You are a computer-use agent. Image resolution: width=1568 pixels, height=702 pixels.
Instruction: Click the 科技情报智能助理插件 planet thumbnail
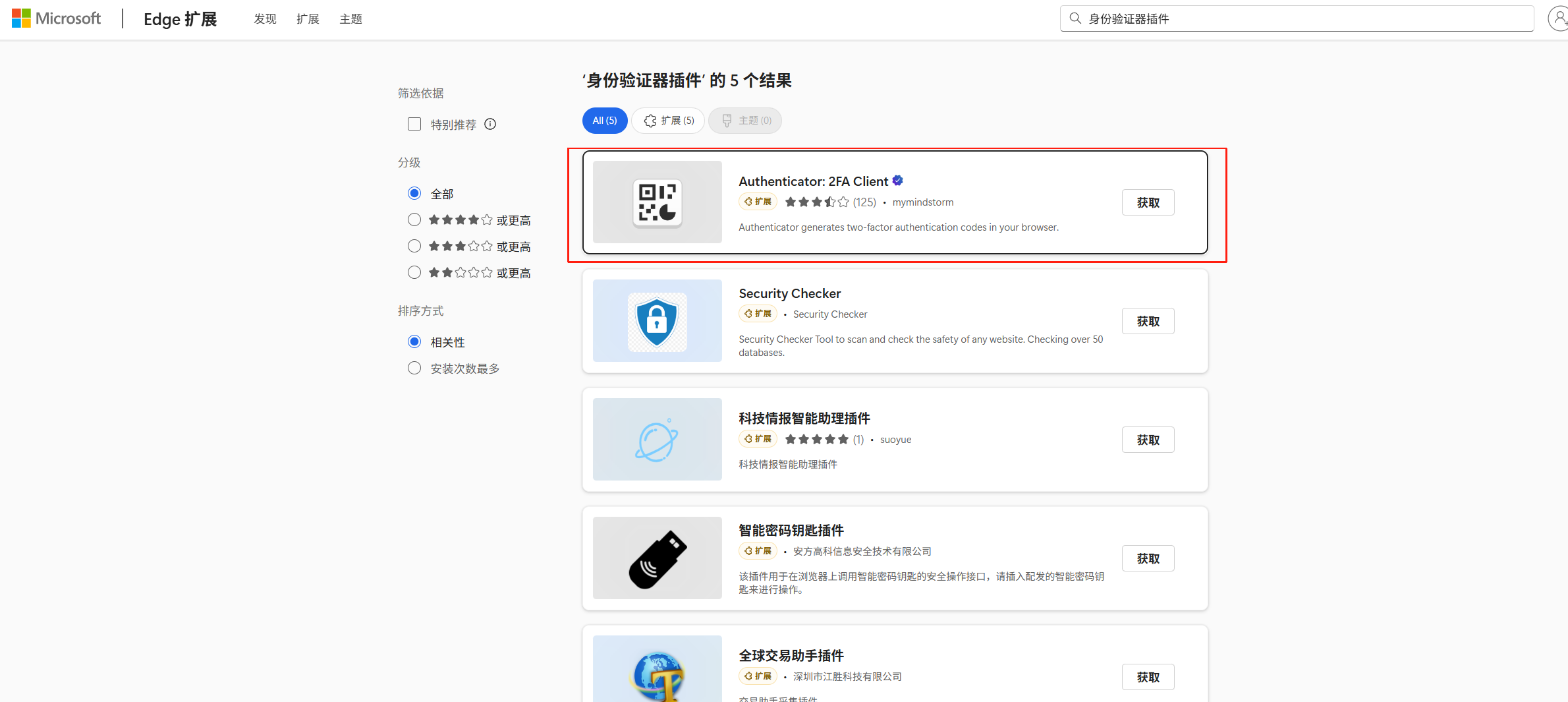pos(658,440)
